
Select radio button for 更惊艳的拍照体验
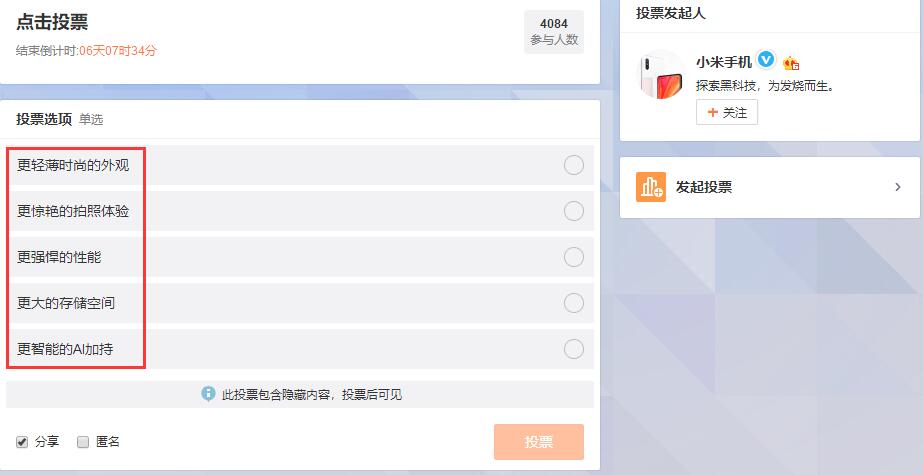[x=573, y=211]
